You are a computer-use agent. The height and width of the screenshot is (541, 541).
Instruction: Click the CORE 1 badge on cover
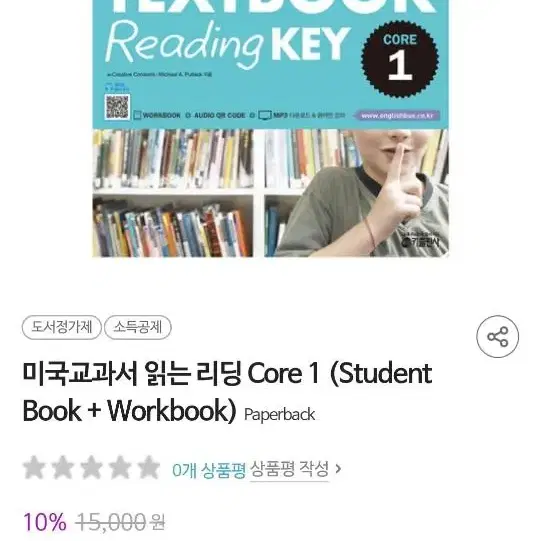pos(400,59)
